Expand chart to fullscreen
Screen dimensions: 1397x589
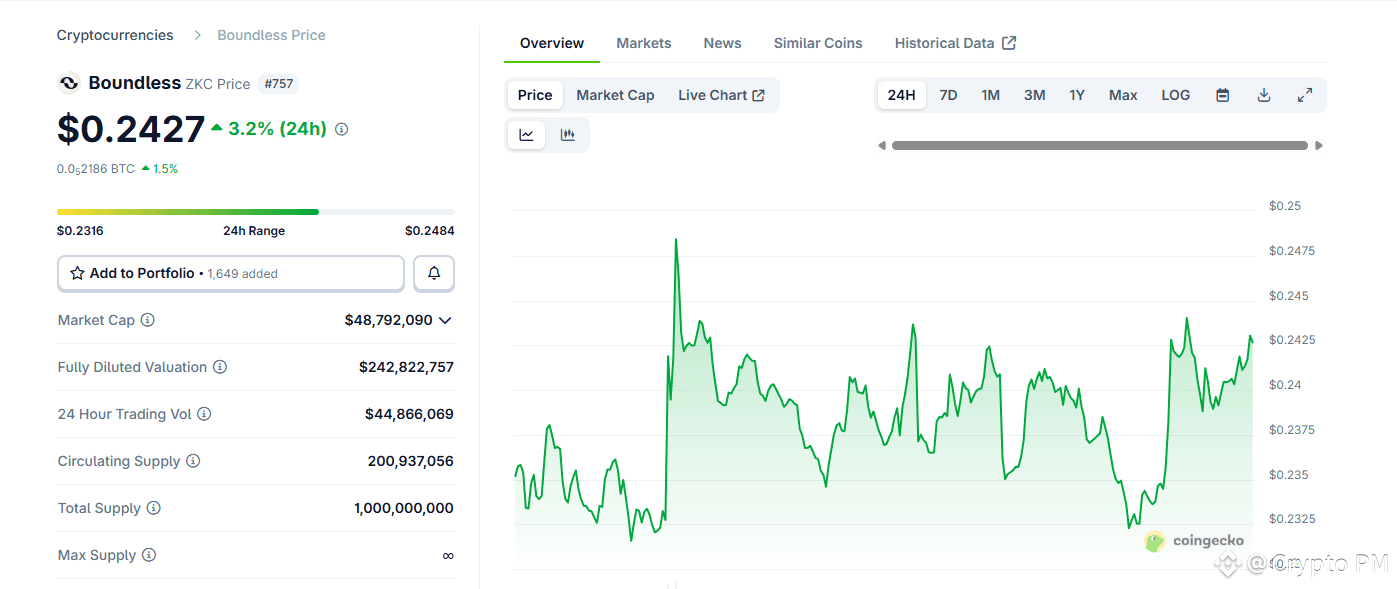1304,95
